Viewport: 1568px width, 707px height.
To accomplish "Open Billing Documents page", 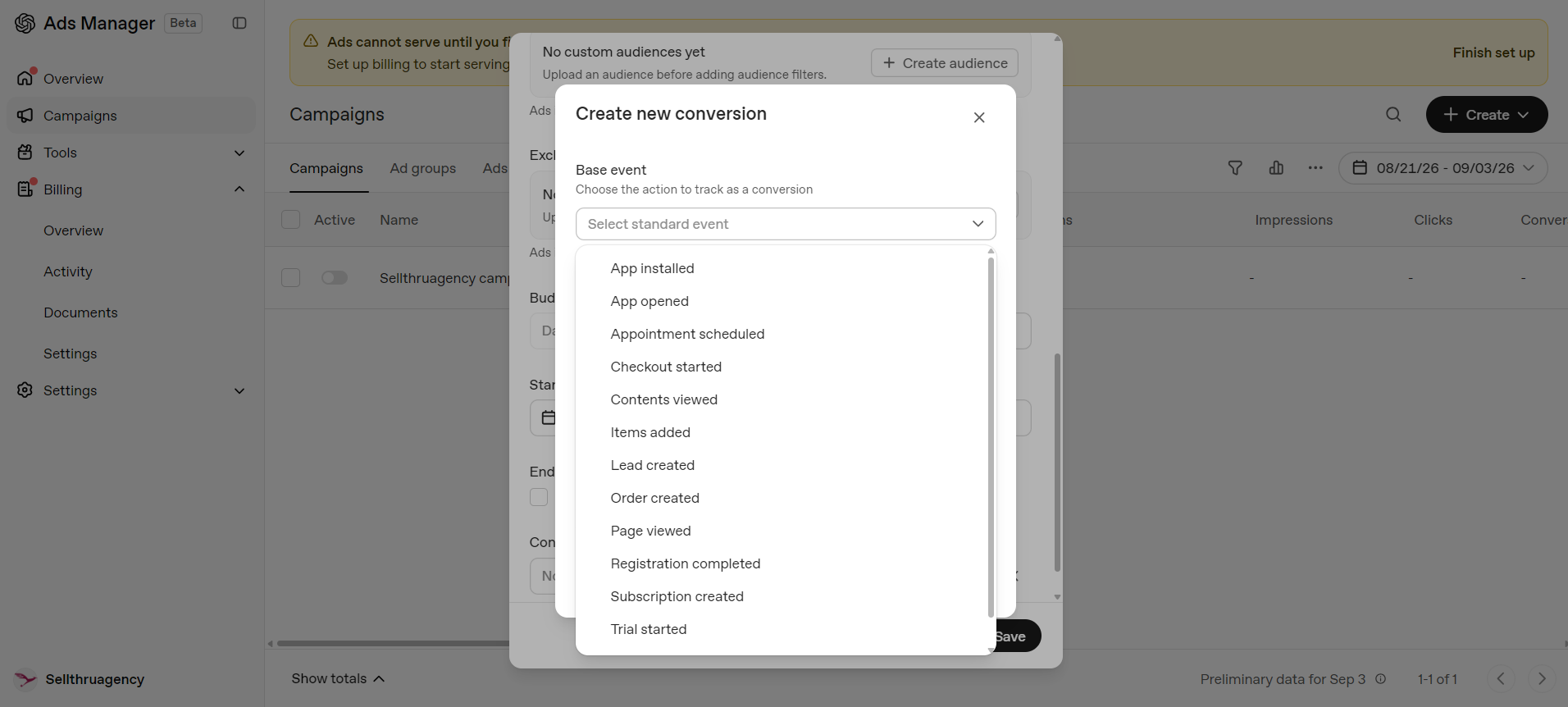I will tap(80, 312).
